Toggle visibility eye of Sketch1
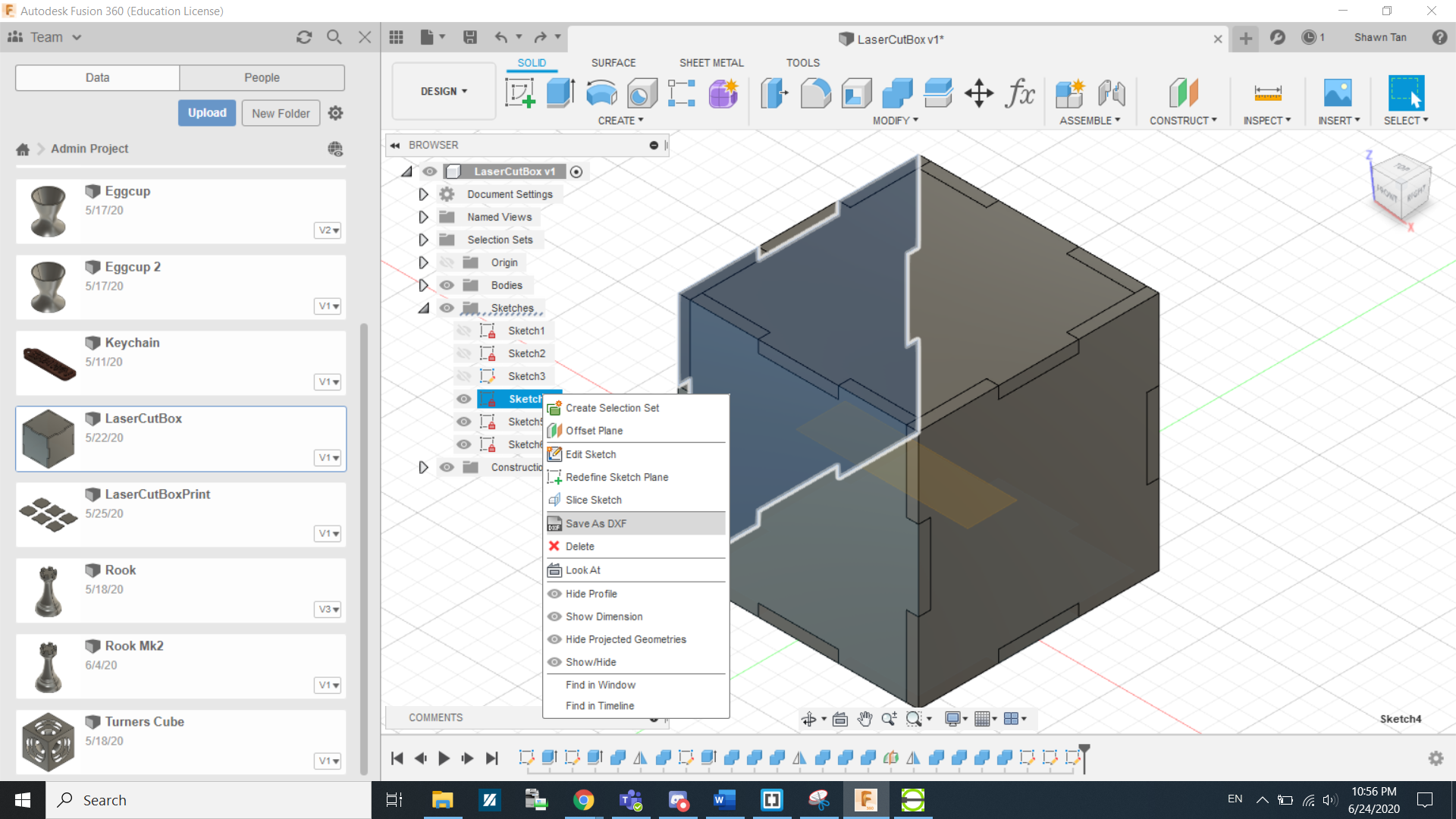The image size is (1456, 819). click(463, 331)
